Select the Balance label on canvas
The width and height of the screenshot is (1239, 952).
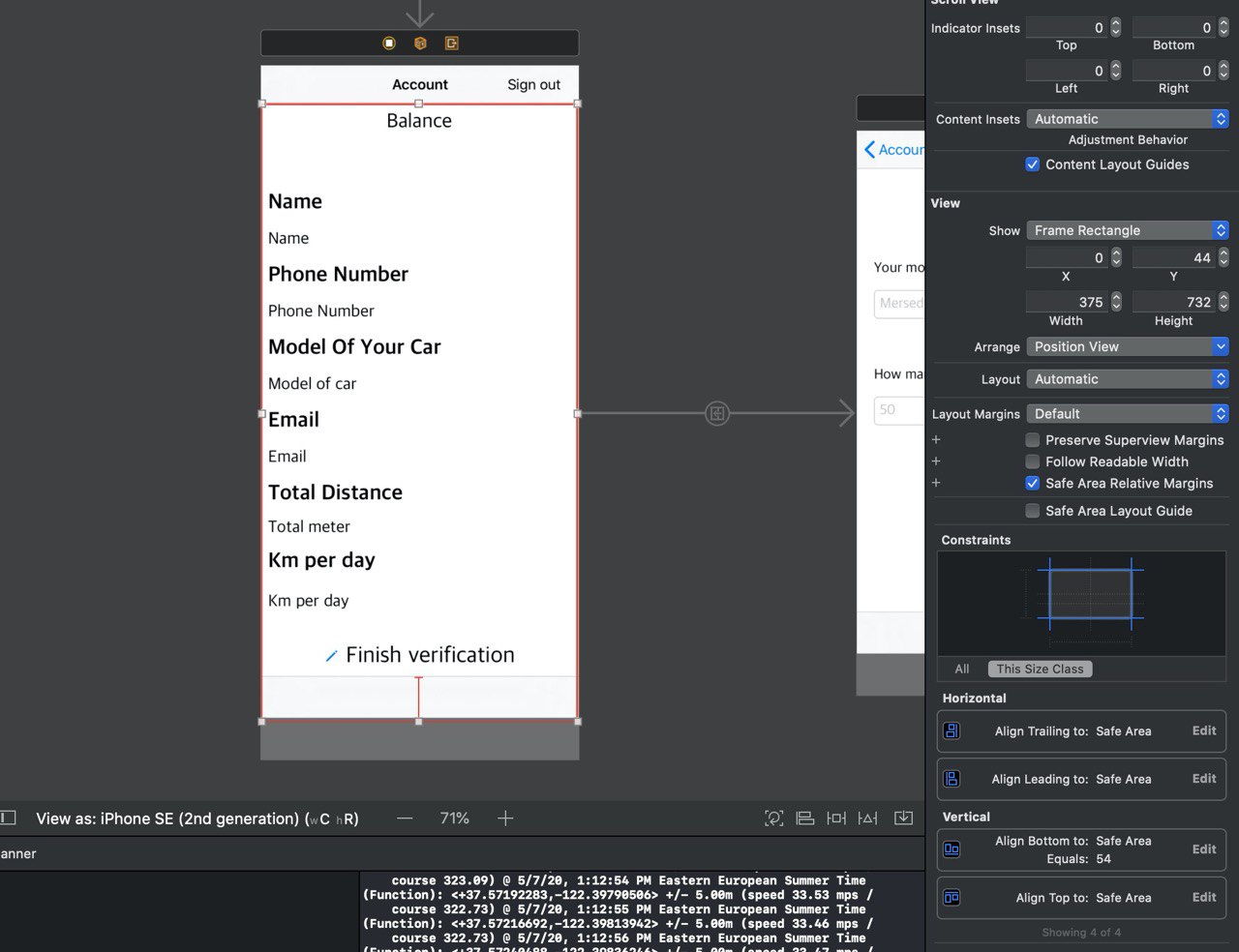click(419, 120)
